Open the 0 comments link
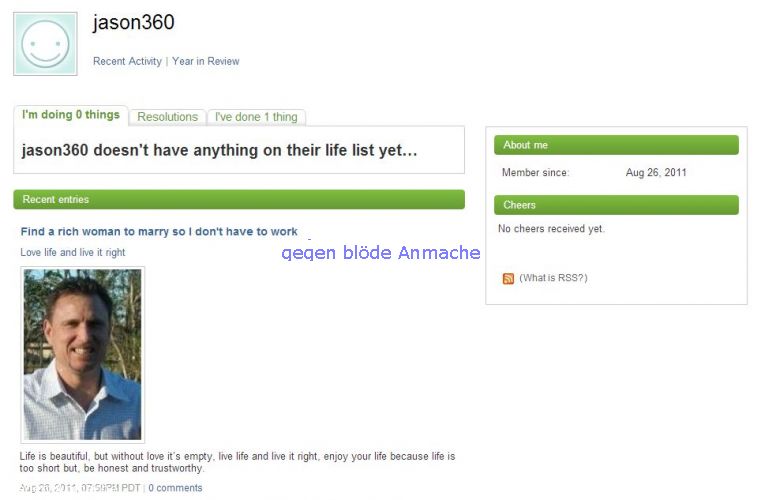Screen dimensions: 776x500 (x=175, y=488)
